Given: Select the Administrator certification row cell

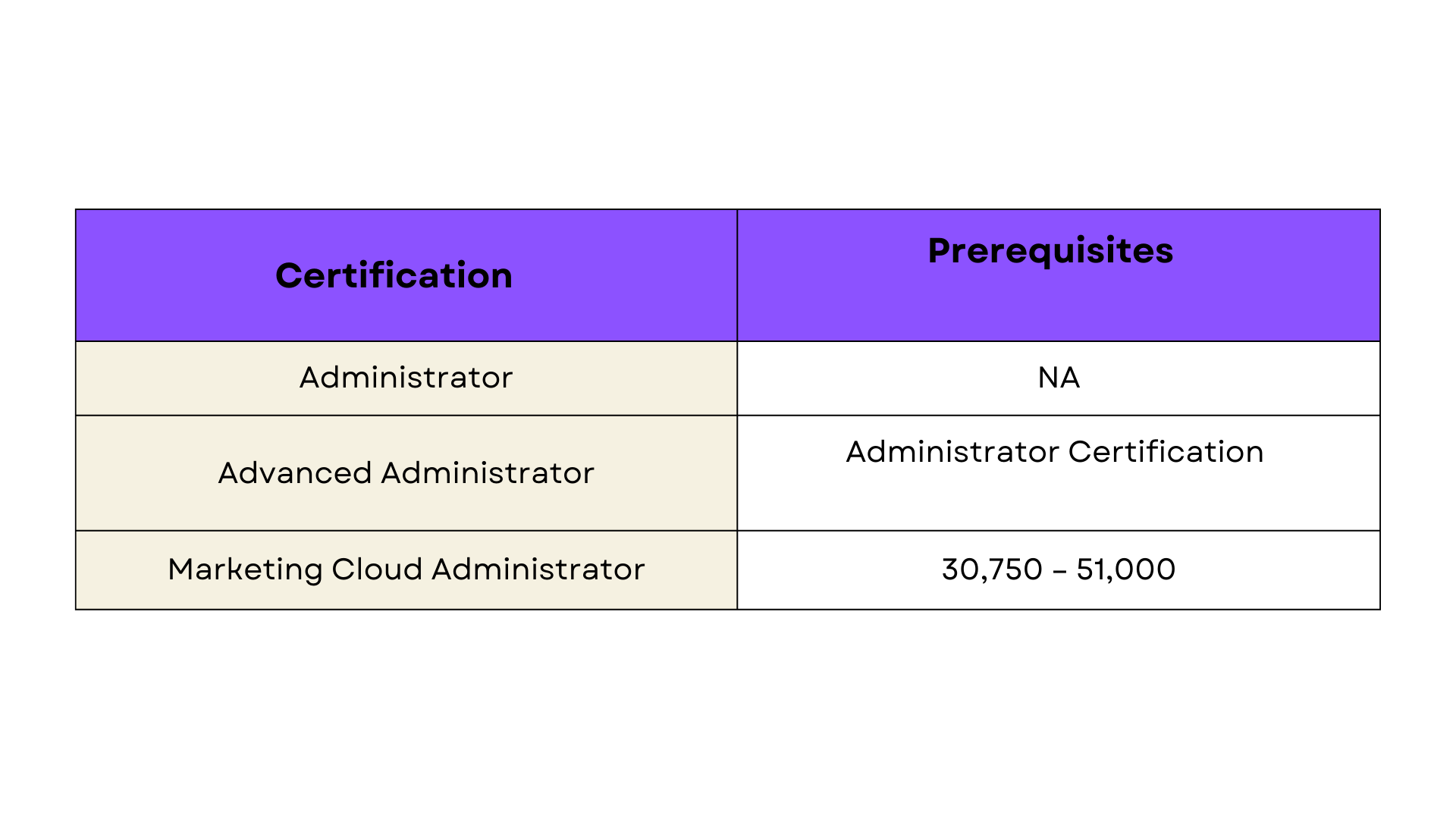Looking at the screenshot, I should coord(406,378).
